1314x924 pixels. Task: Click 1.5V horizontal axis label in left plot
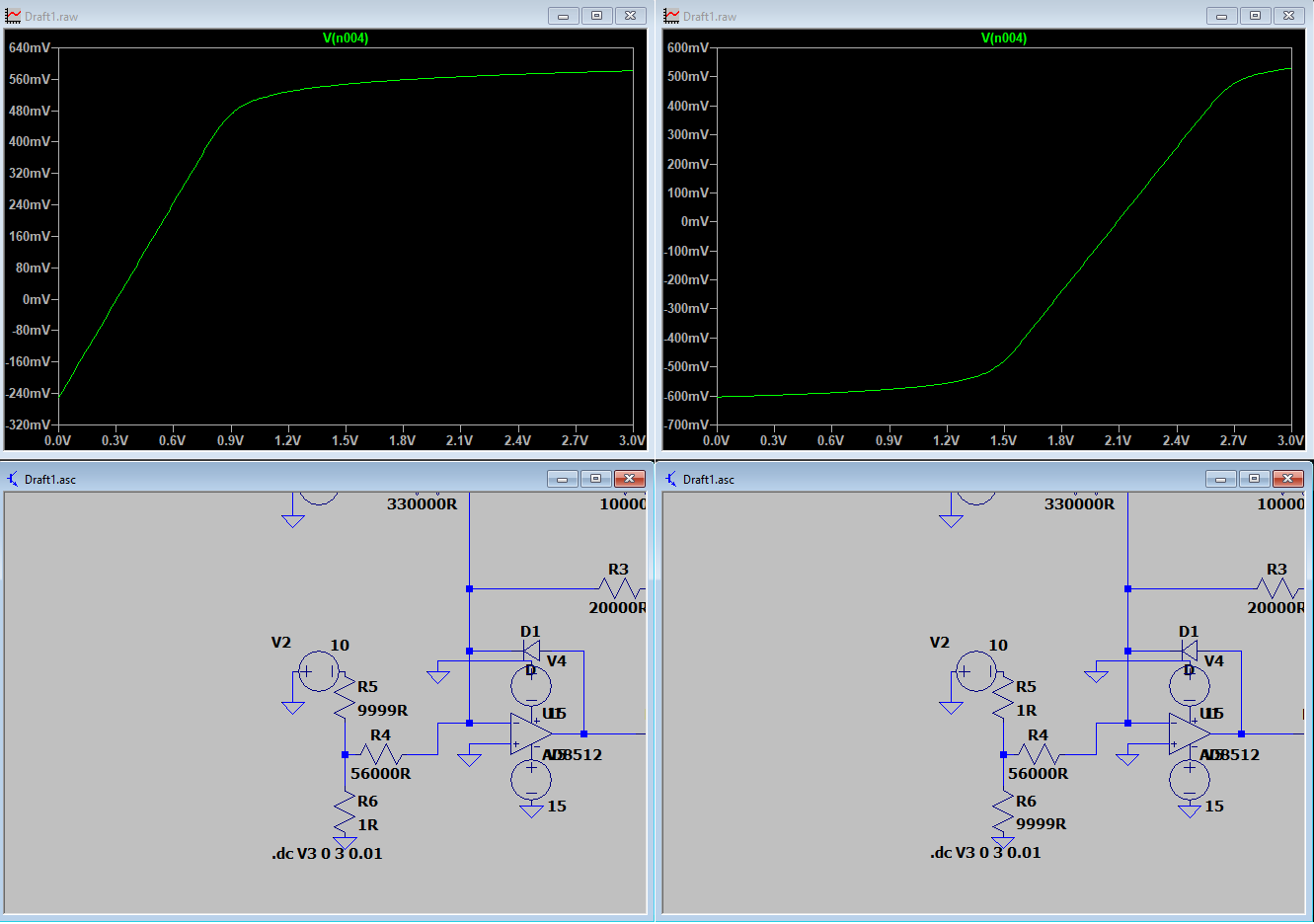[x=345, y=440]
